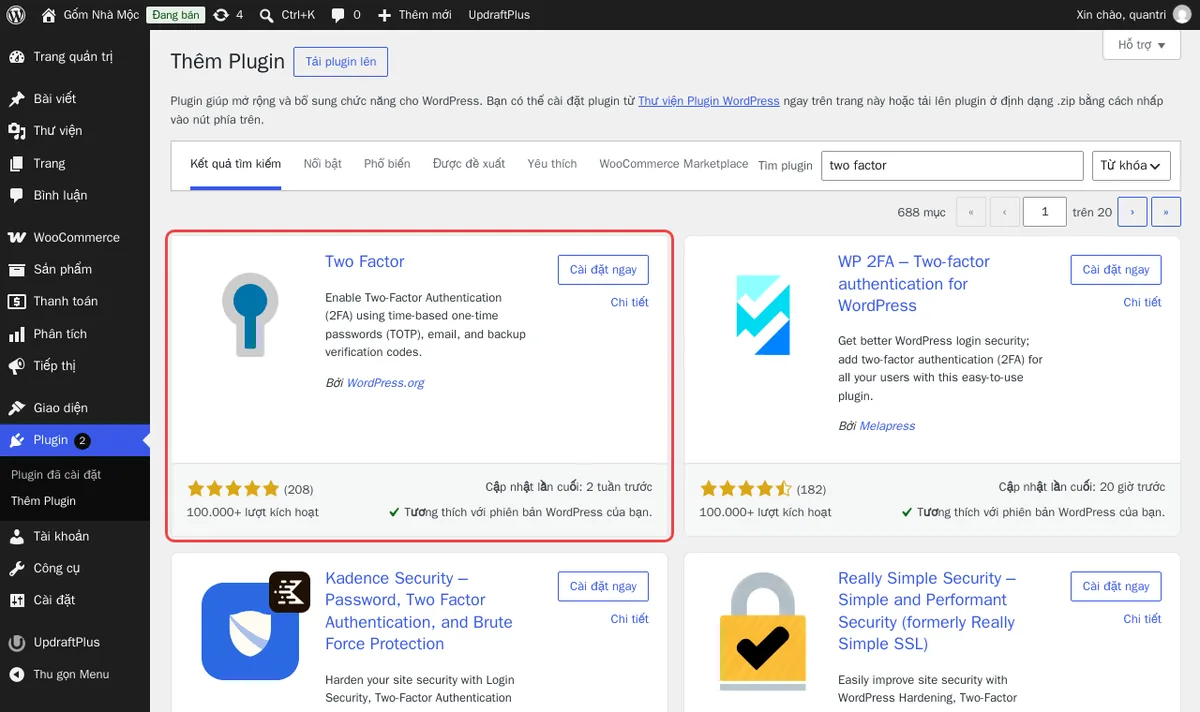Install the Two Factor plugin now
The width and height of the screenshot is (1200, 712).
tap(603, 270)
